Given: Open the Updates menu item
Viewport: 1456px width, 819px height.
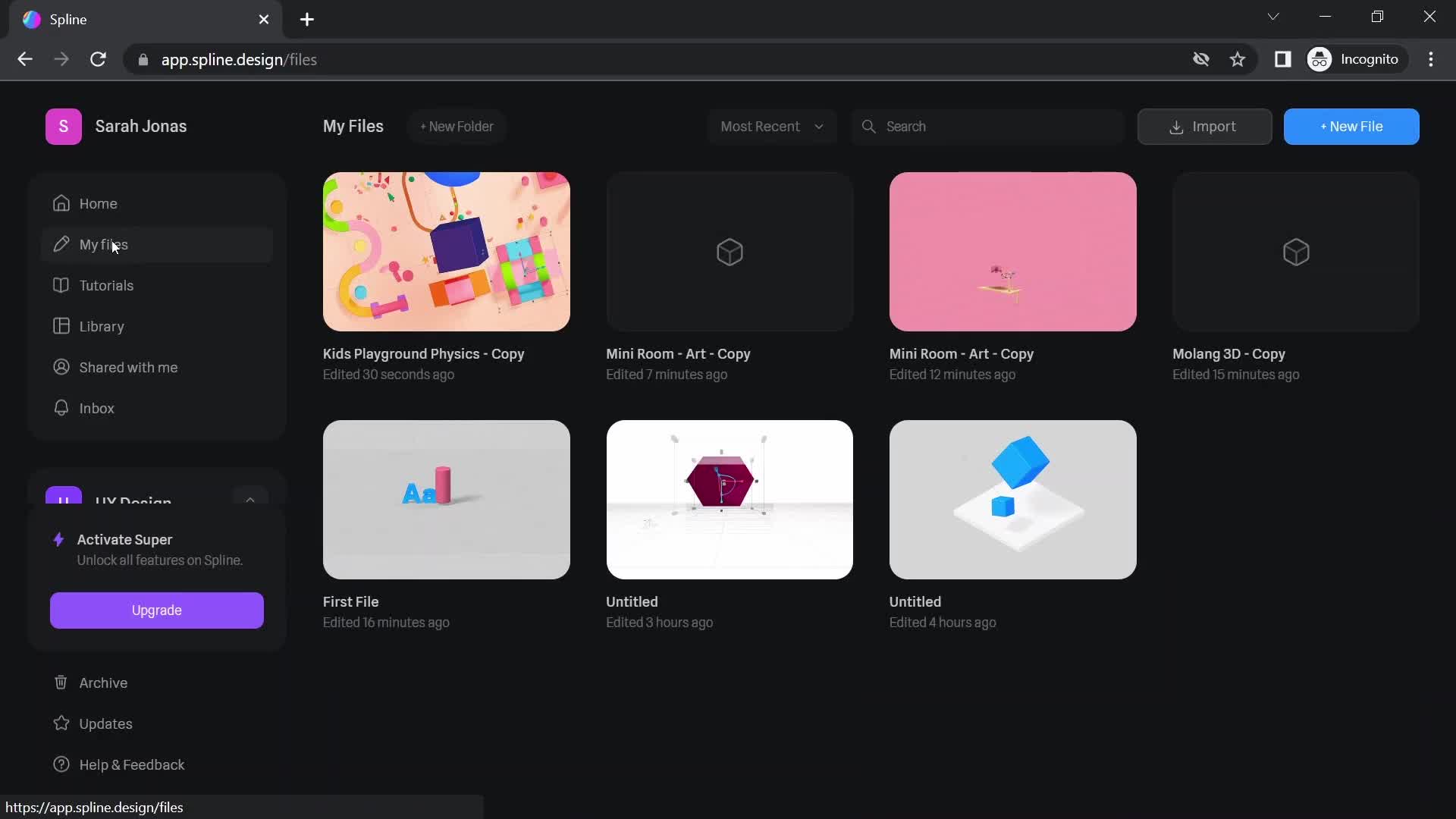Looking at the screenshot, I should click(x=106, y=724).
